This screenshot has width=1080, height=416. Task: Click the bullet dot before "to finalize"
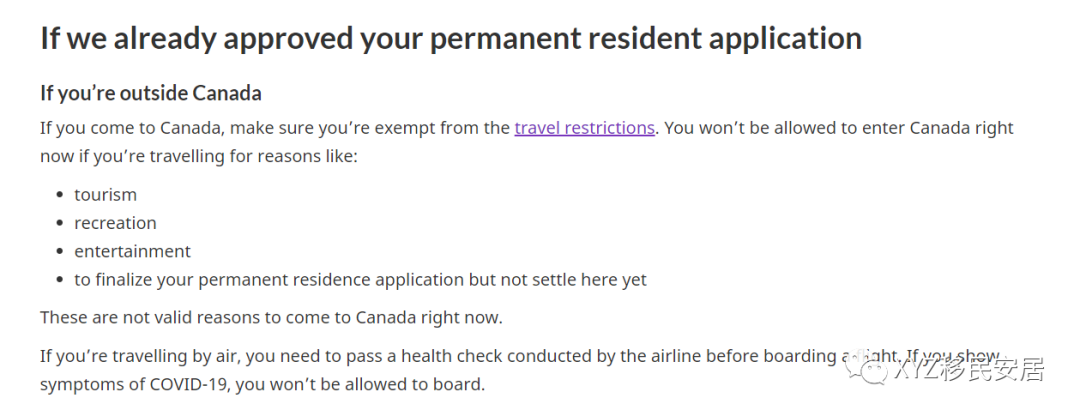[x=60, y=280]
